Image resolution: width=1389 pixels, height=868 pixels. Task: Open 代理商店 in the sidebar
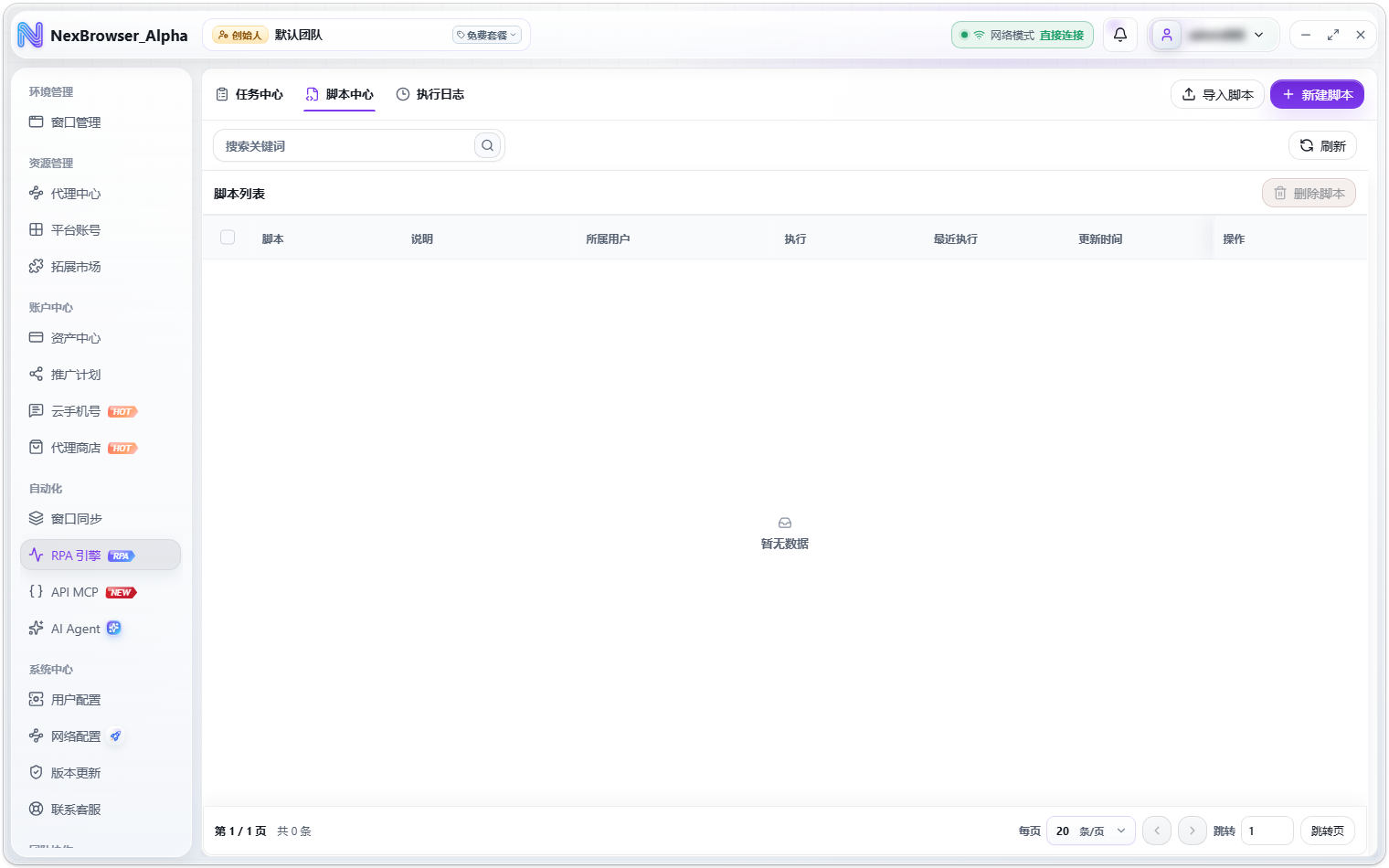[x=101, y=448]
